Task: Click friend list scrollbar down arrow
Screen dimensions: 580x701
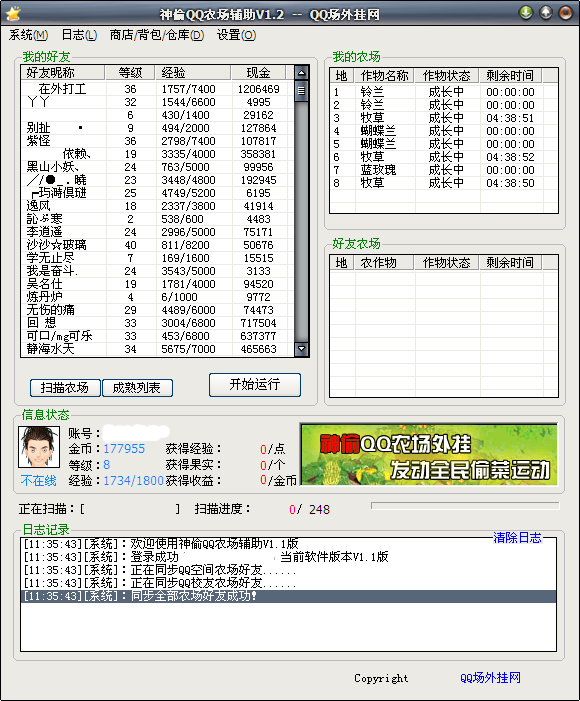Action: tap(302, 349)
